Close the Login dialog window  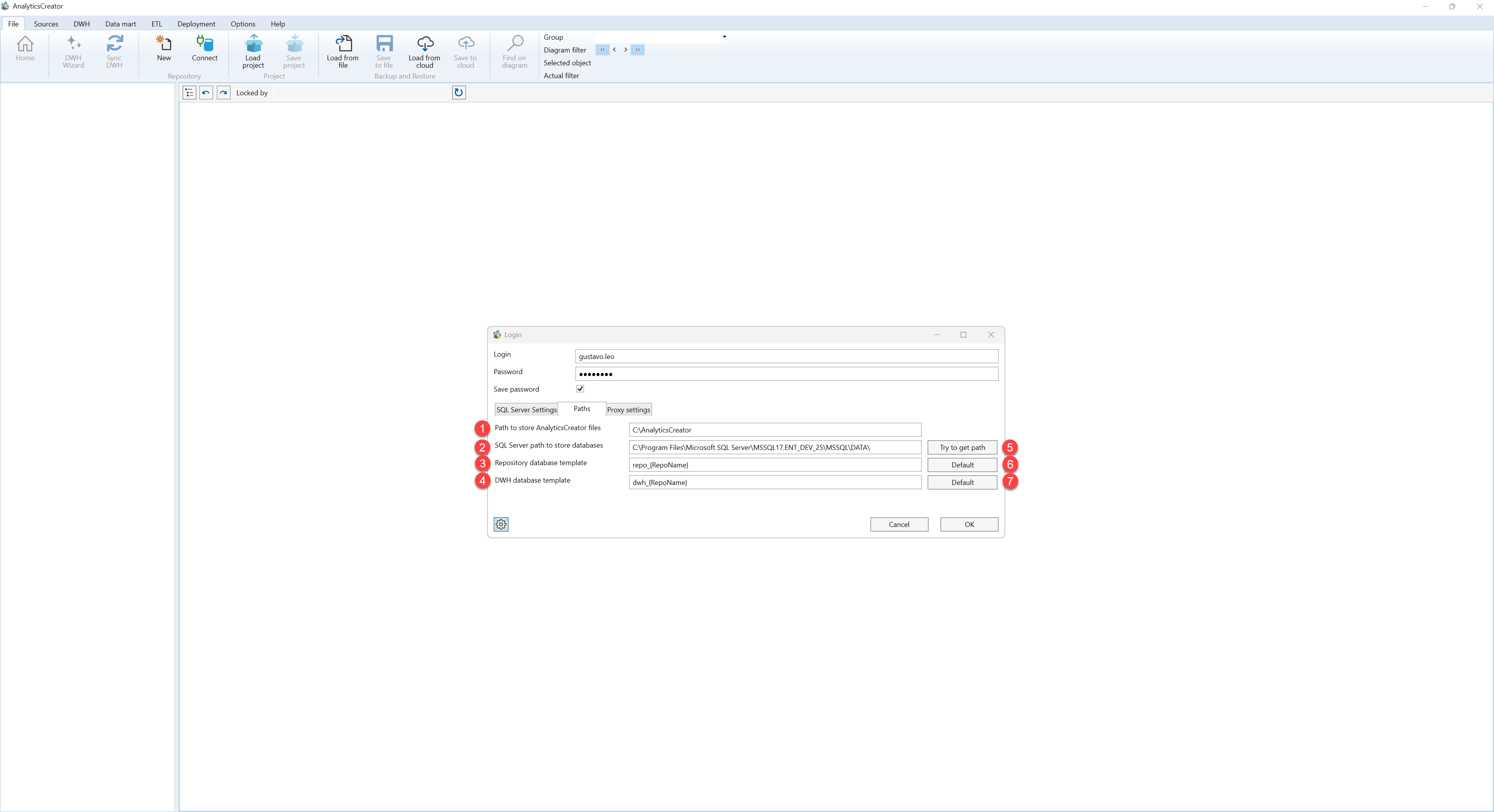[x=991, y=334]
